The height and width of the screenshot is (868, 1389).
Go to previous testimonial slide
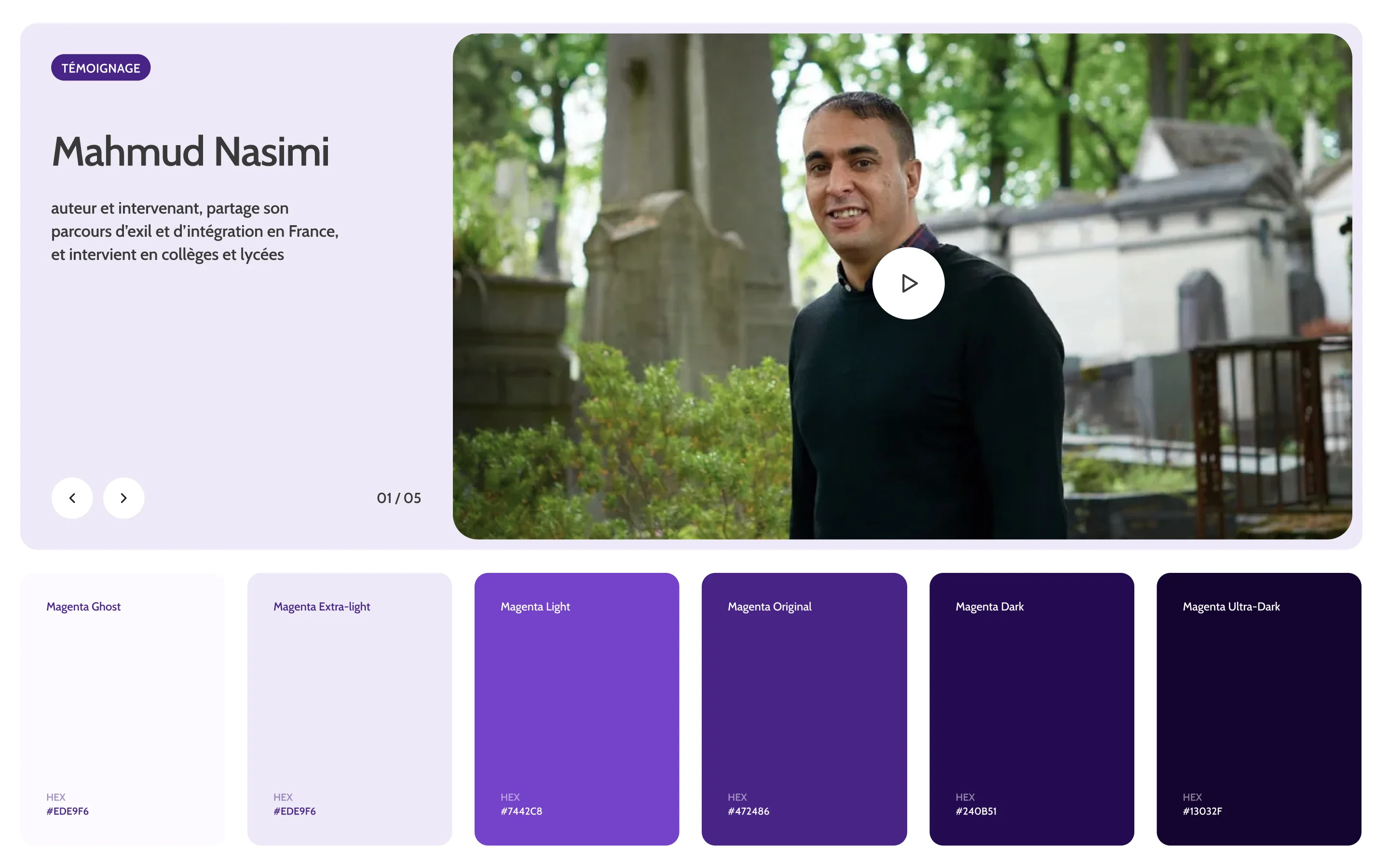coord(72,498)
